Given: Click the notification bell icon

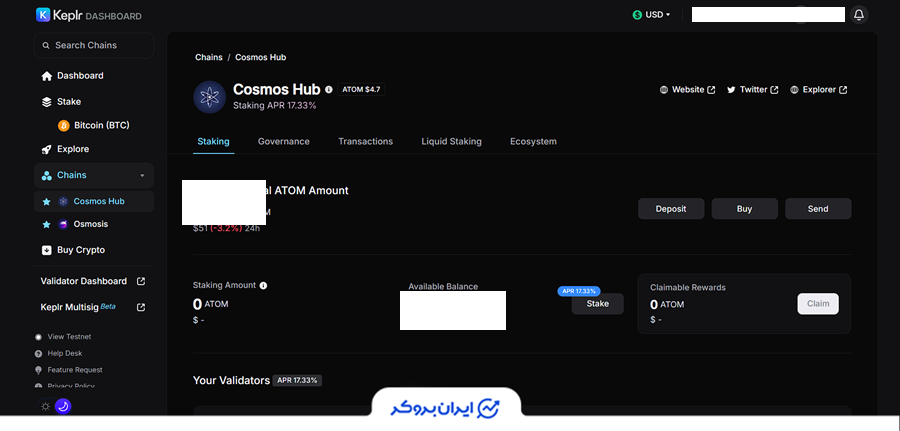Looking at the screenshot, I should point(859,15).
